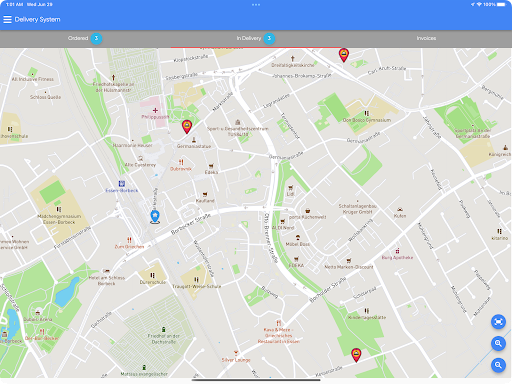This screenshot has width=512, height=384.
Task: Click the Delivery System title
Action: tap(37, 19)
